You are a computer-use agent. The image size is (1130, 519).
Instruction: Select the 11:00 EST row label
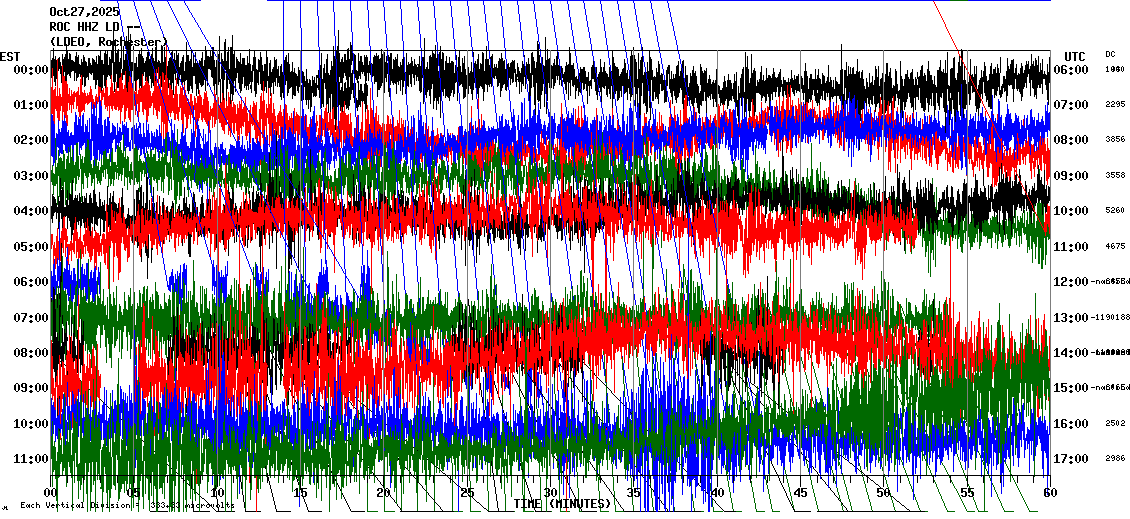pyautogui.click(x=31, y=459)
